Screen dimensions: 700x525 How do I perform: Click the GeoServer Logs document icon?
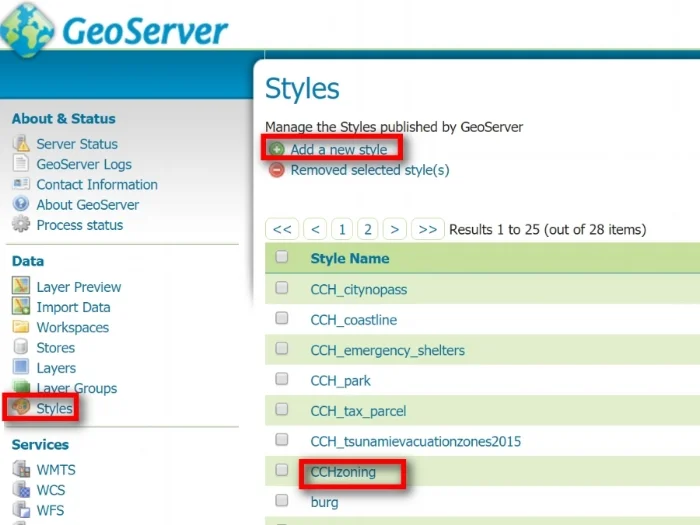click(x=21, y=163)
